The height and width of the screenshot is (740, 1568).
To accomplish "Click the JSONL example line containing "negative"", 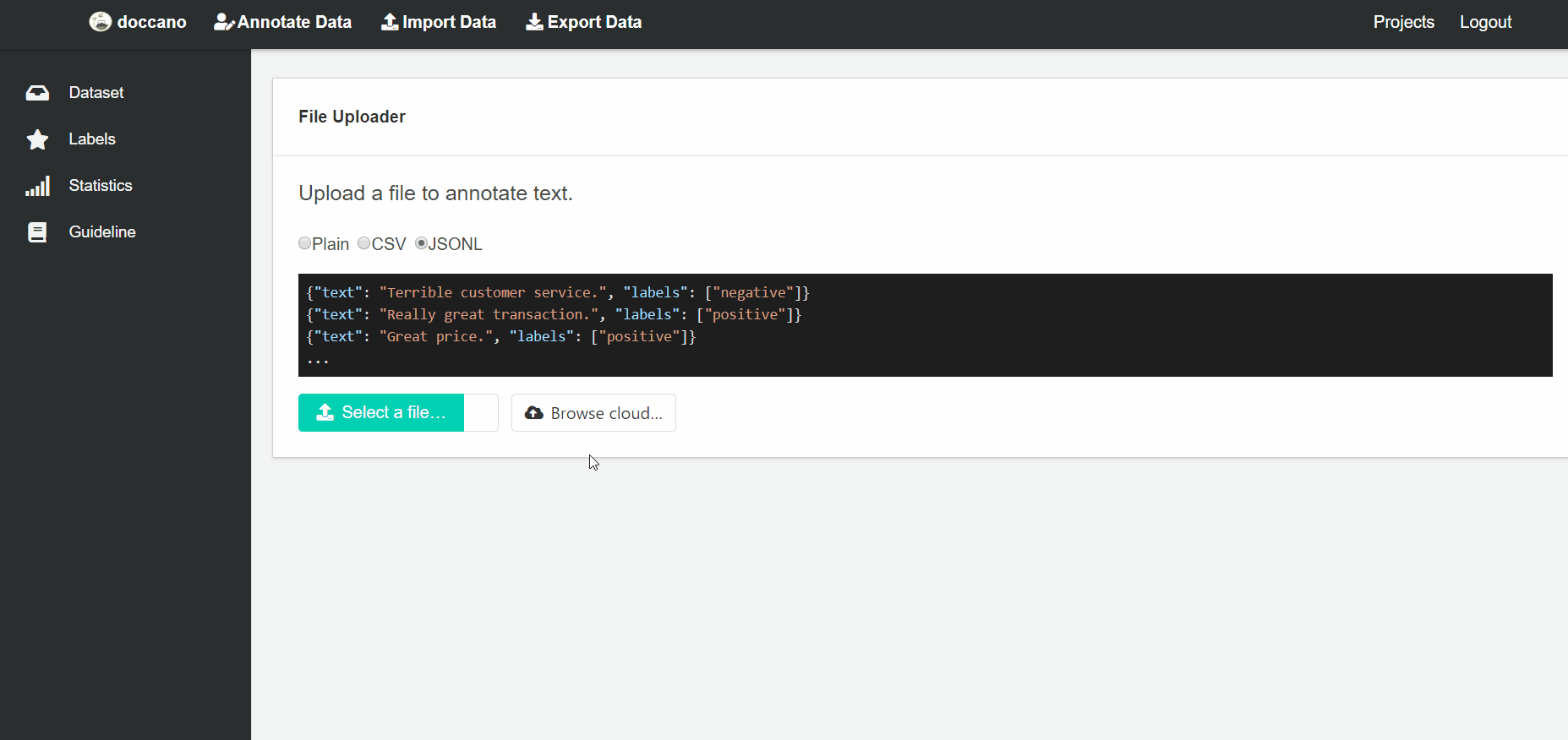I will tap(558, 292).
